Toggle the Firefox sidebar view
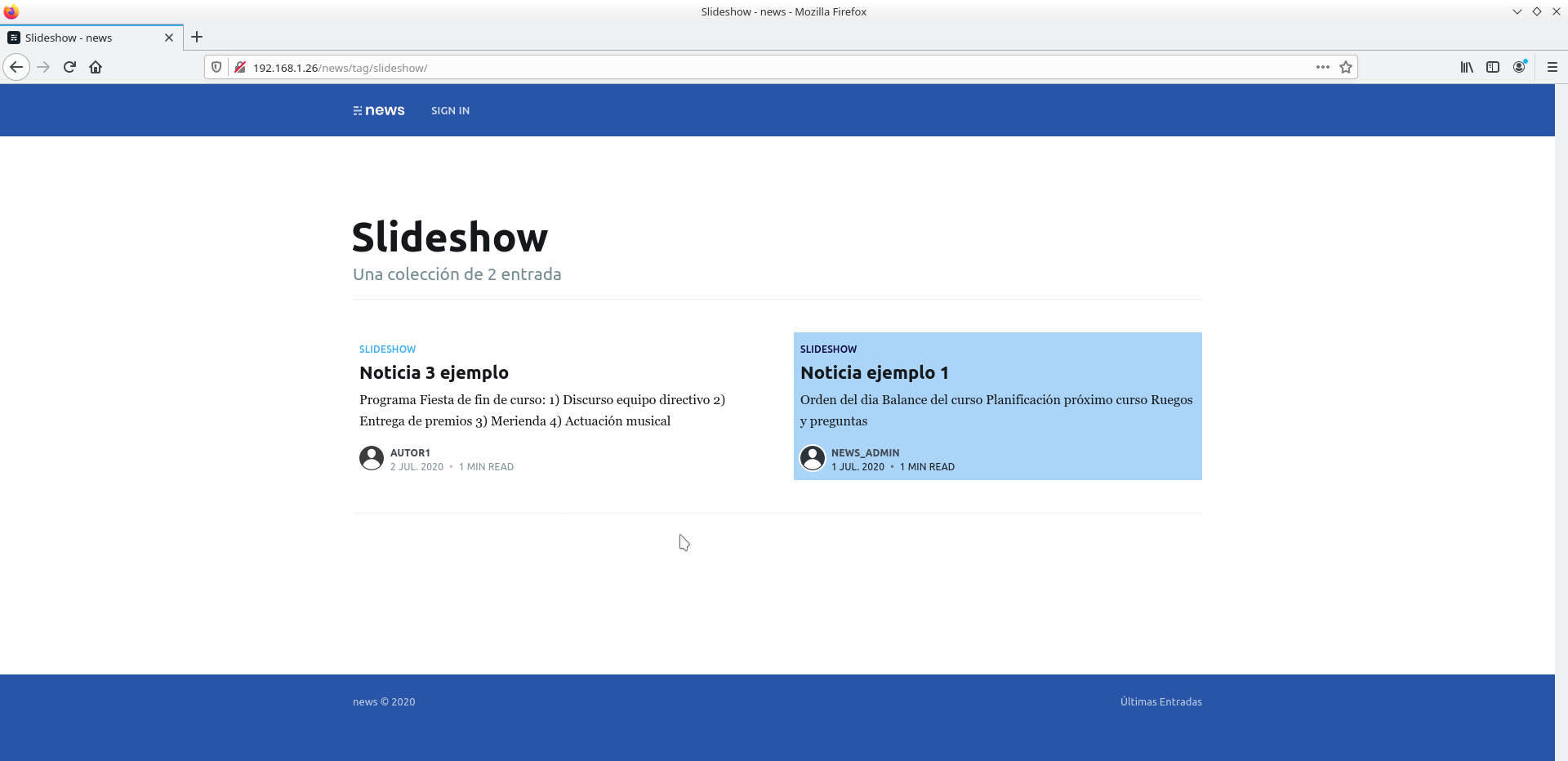The width and height of the screenshot is (1568, 761). [x=1493, y=67]
